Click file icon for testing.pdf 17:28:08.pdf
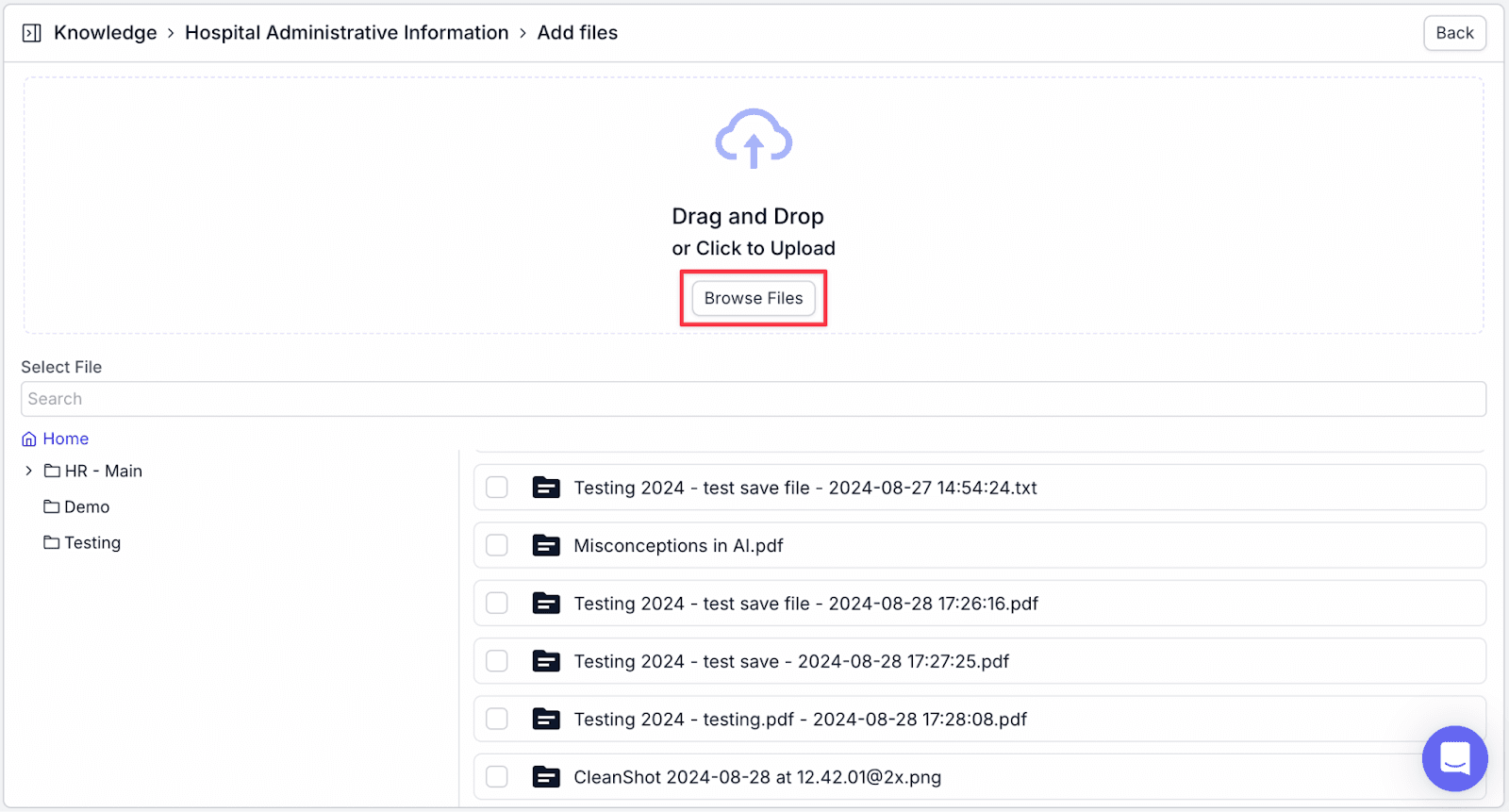This screenshot has height=812, width=1509. [546, 719]
